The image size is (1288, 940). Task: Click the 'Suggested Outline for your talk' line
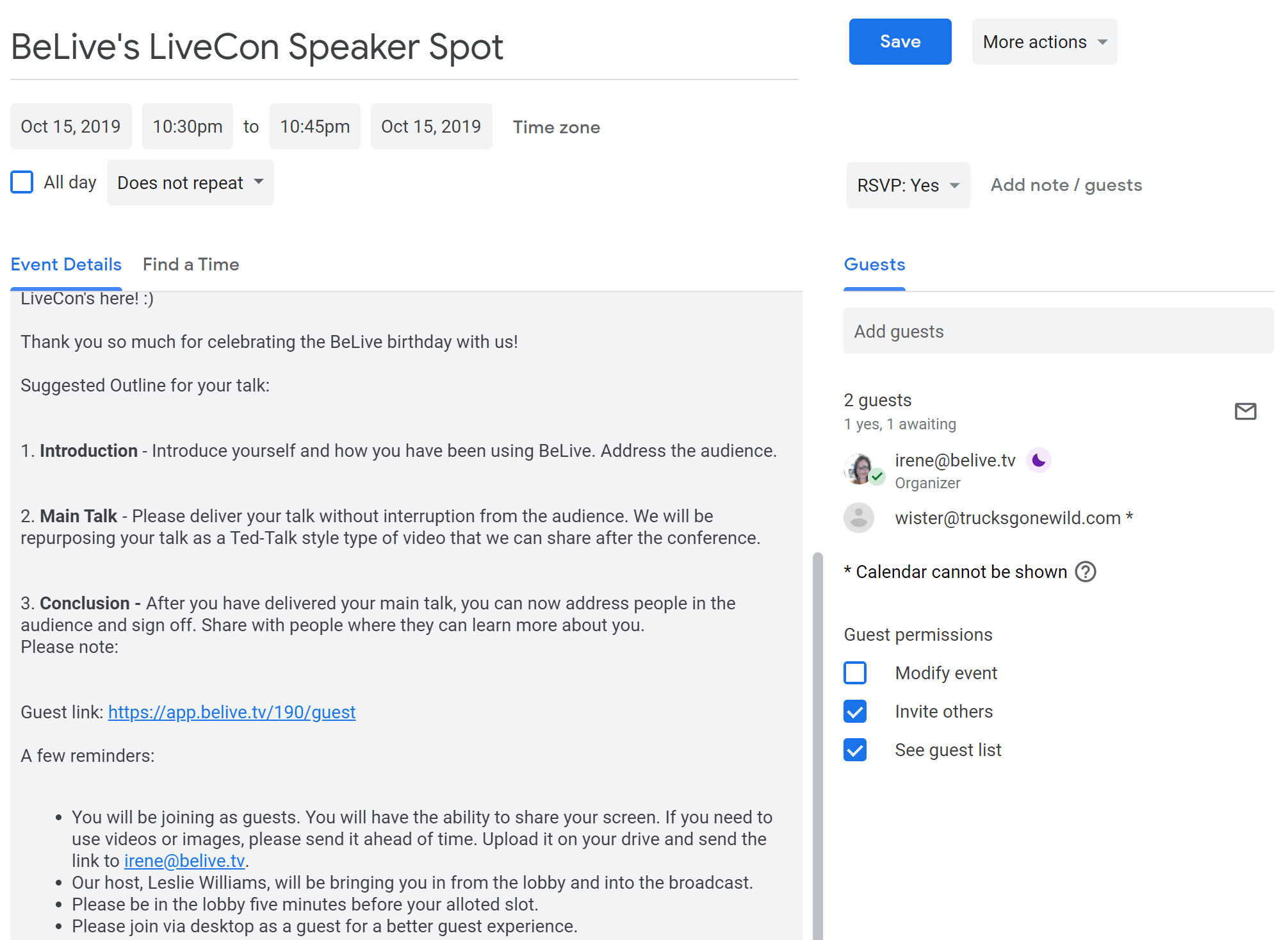point(145,385)
